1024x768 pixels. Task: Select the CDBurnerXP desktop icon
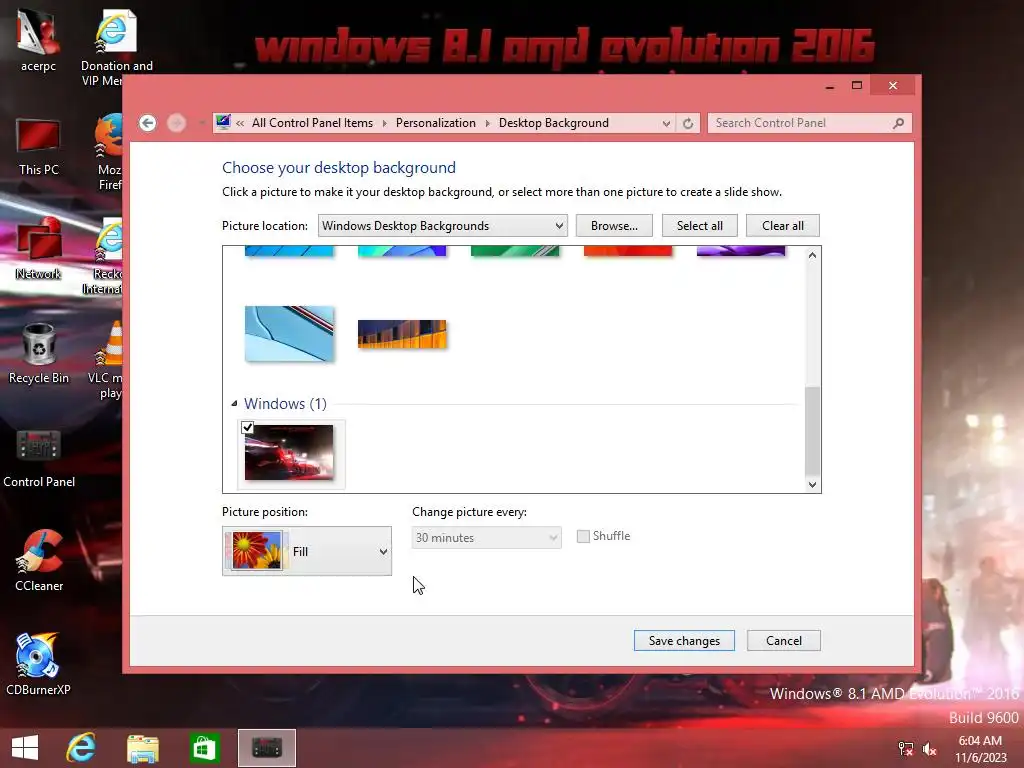pos(39,664)
